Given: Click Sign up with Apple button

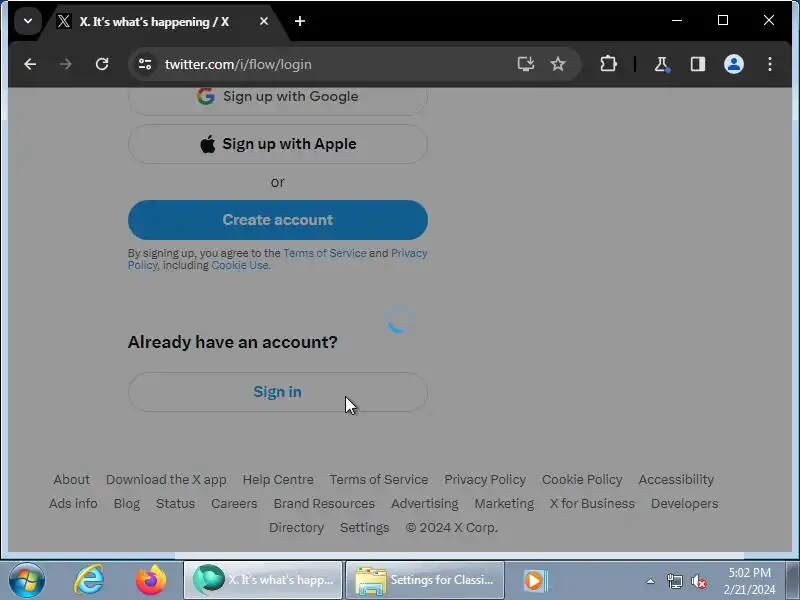Looking at the screenshot, I should (278, 144).
